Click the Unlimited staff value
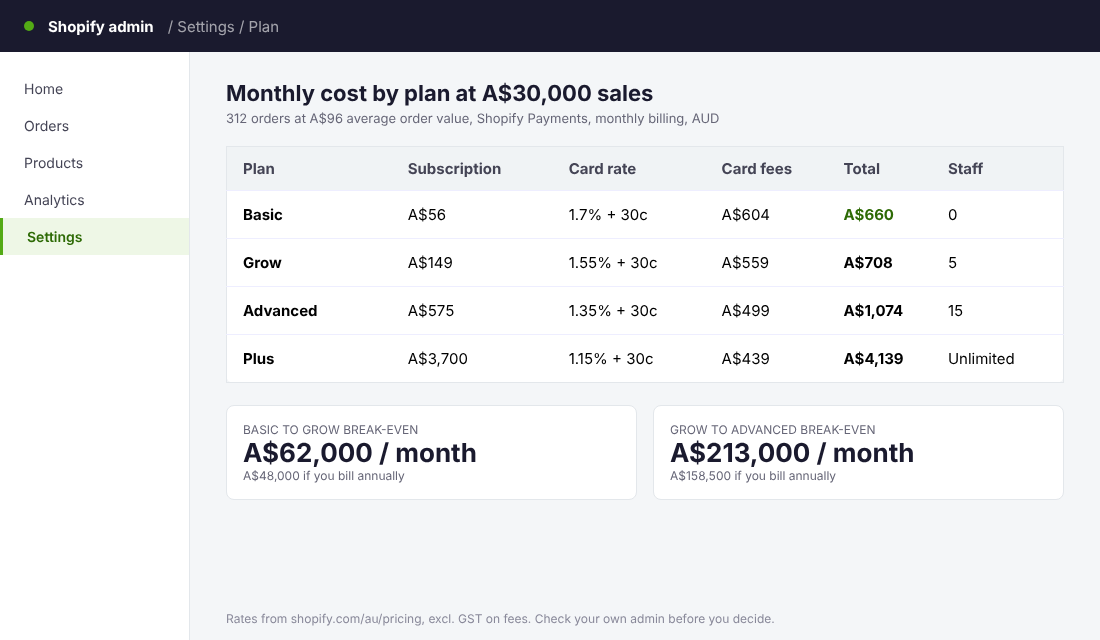 point(981,359)
